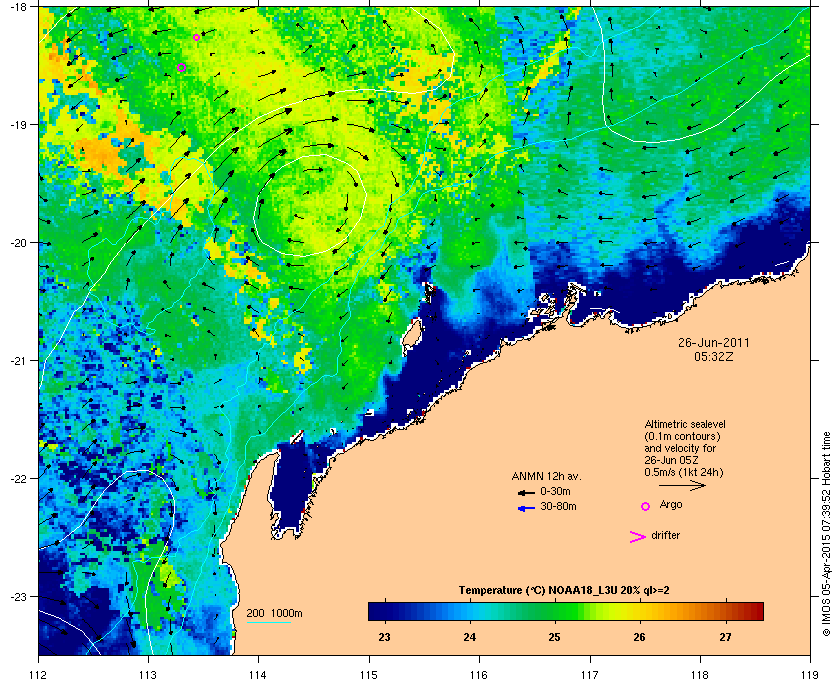Click the dark blue gulf inlet near 114.2E
The width and height of the screenshot is (840, 680).
[x=292, y=490]
